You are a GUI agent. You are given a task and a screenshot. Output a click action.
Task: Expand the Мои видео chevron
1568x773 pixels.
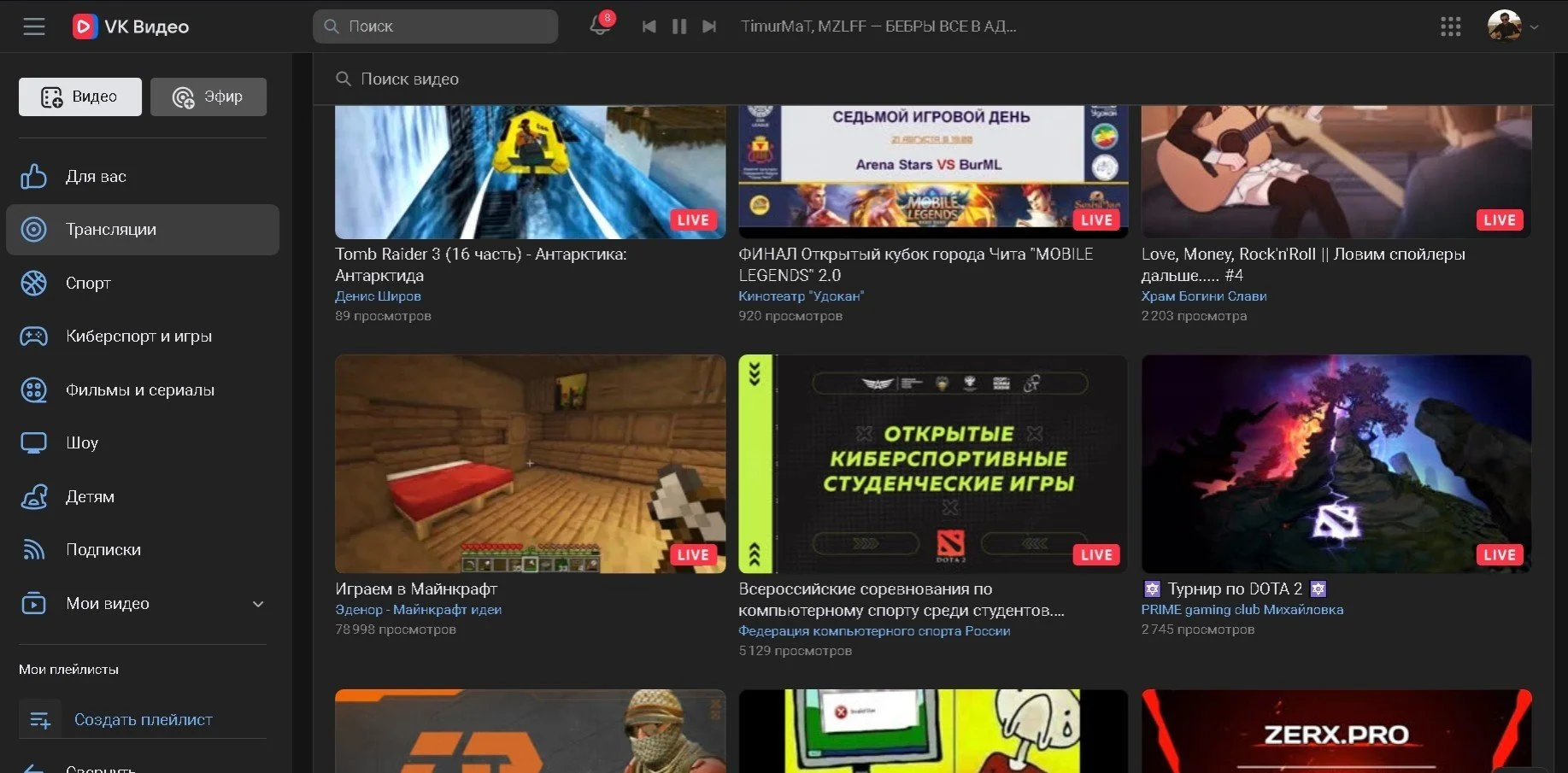tap(258, 604)
